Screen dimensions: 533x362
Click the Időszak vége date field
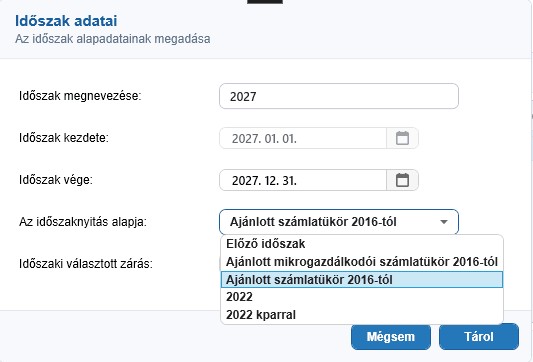click(303, 180)
